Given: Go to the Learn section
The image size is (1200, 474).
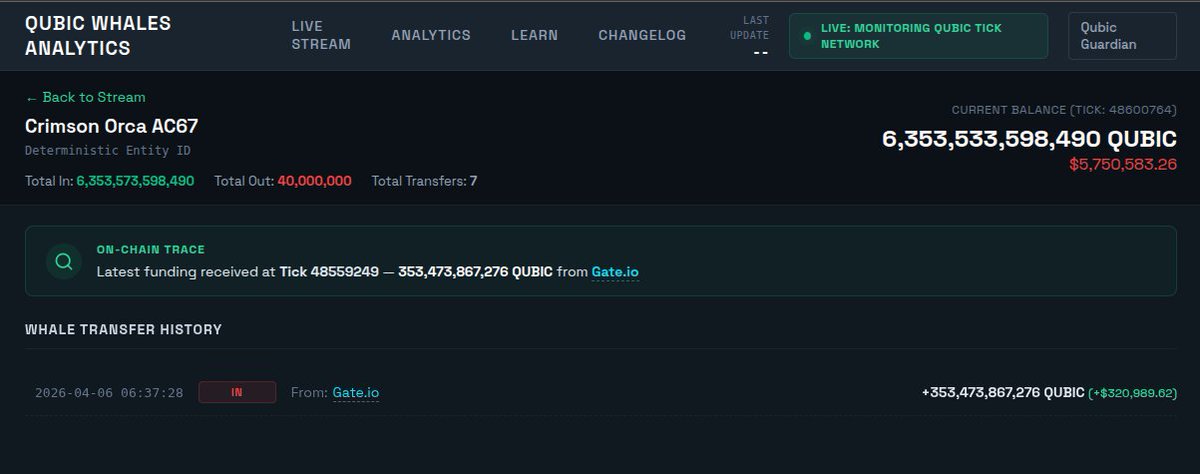Looking at the screenshot, I should pyautogui.click(x=534, y=35).
